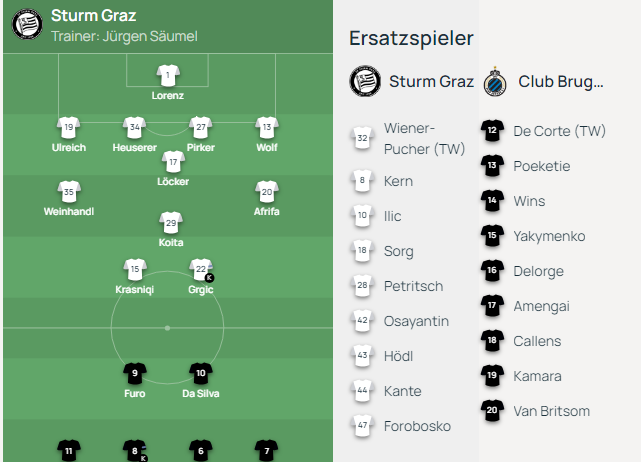Click Lorenz goalkeeper jersey number 1
641x462 pixels.
[168, 76]
